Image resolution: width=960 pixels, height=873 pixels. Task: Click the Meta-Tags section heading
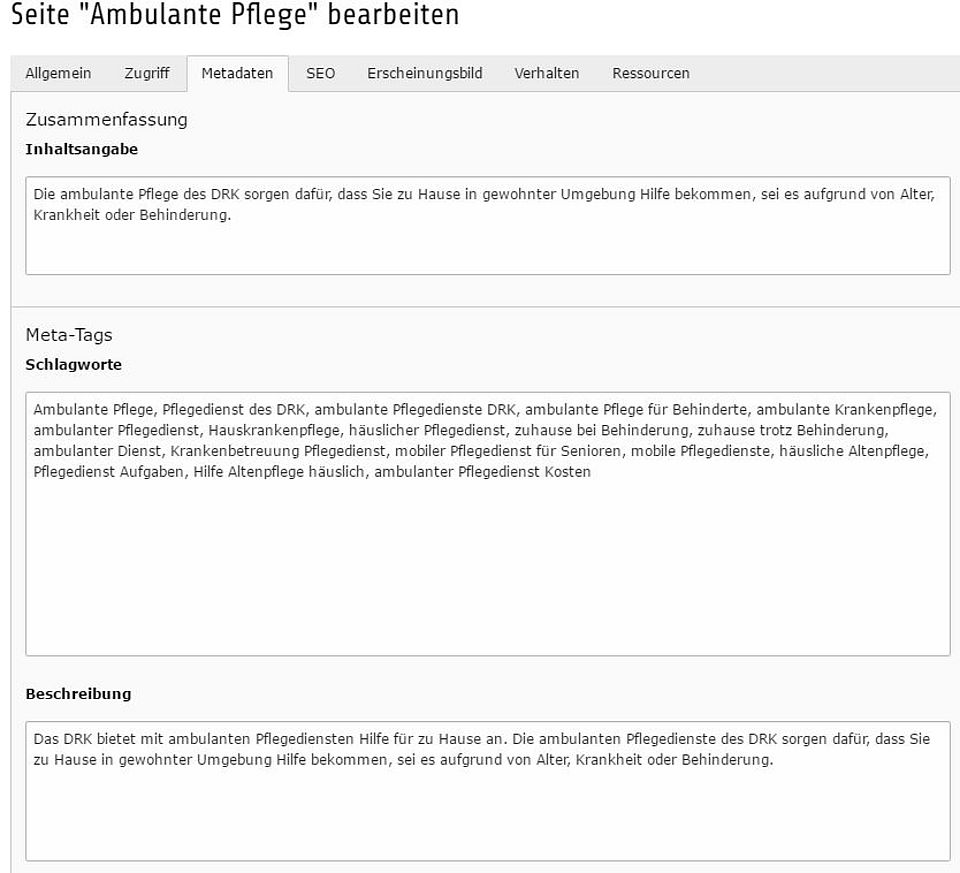point(69,335)
